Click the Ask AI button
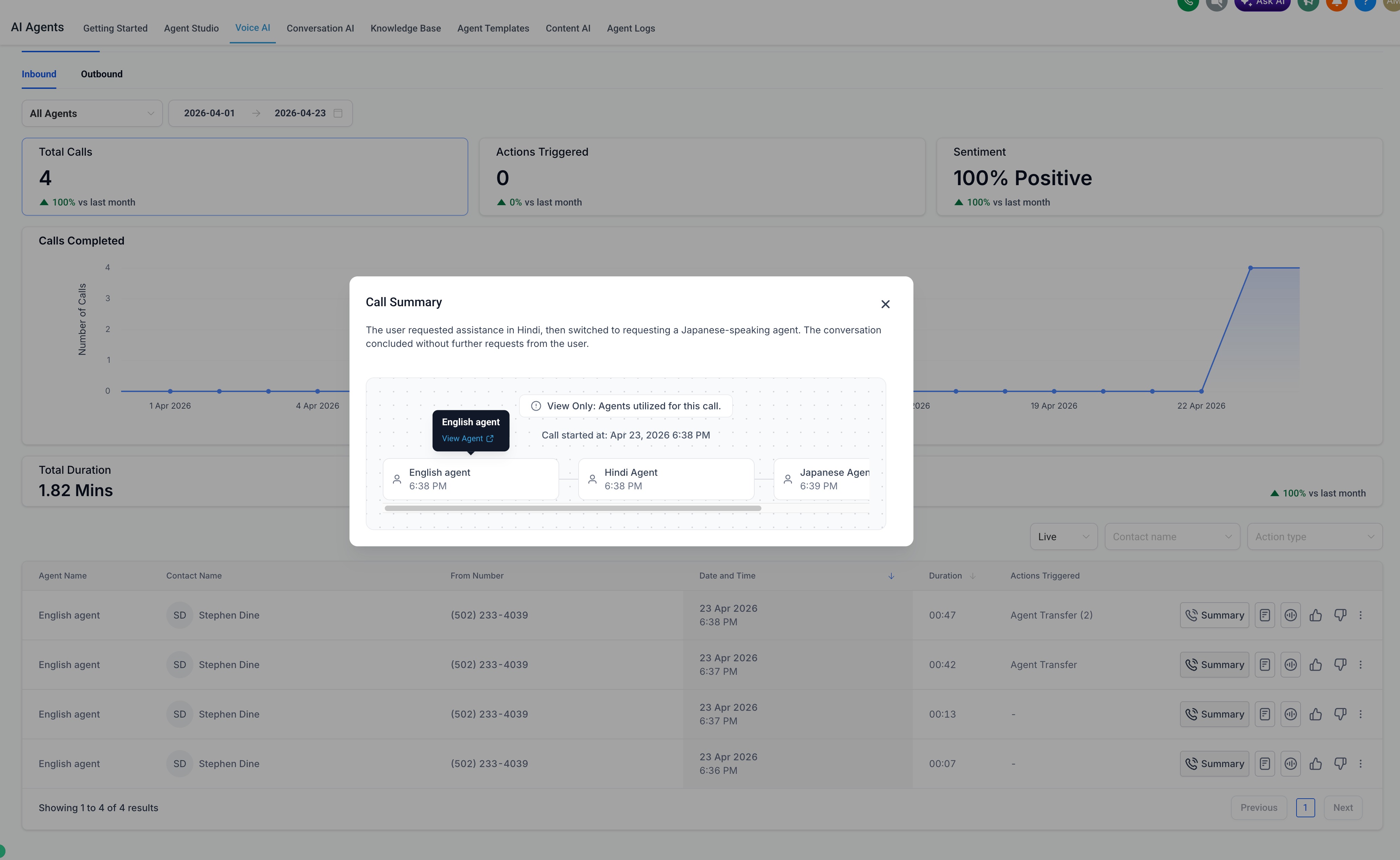 pyautogui.click(x=1262, y=3)
